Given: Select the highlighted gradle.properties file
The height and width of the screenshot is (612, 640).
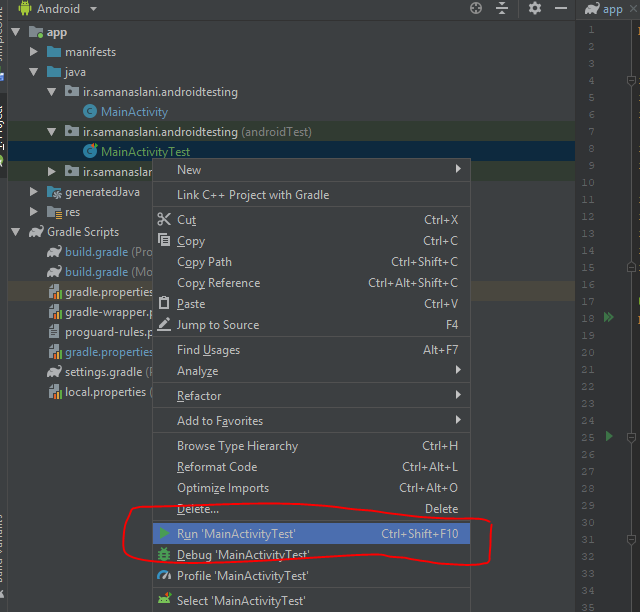Looking at the screenshot, I should 109,292.
